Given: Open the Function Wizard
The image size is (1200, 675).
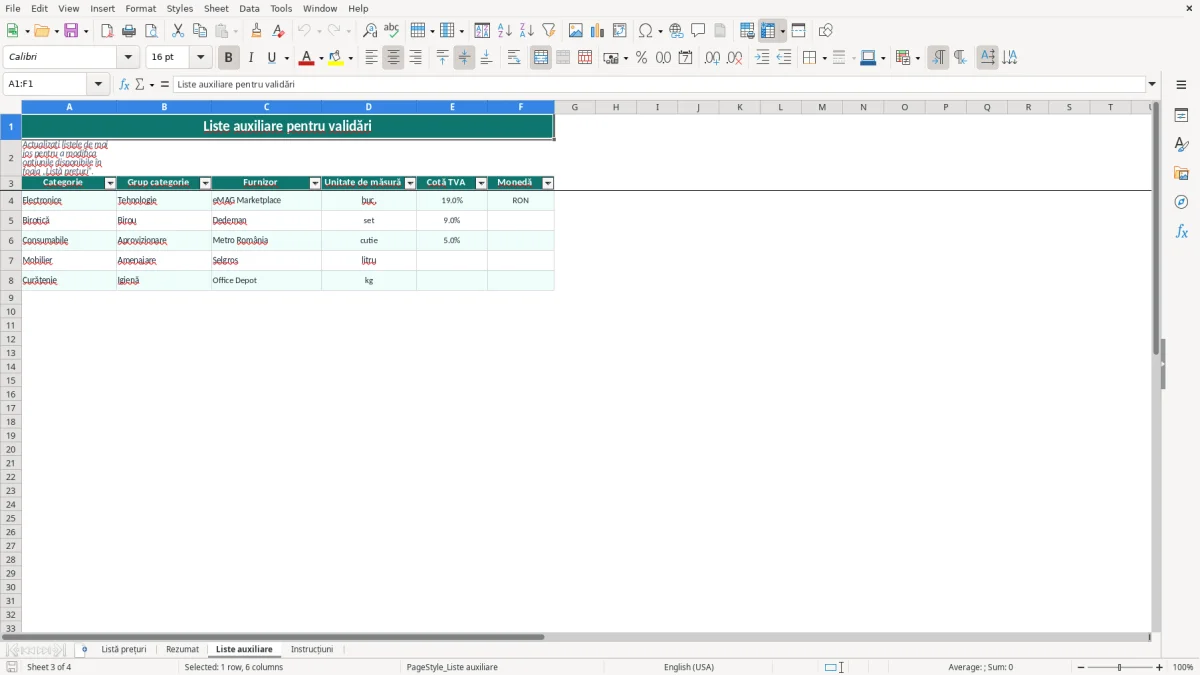Looking at the screenshot, I should [x=125, y=84].
